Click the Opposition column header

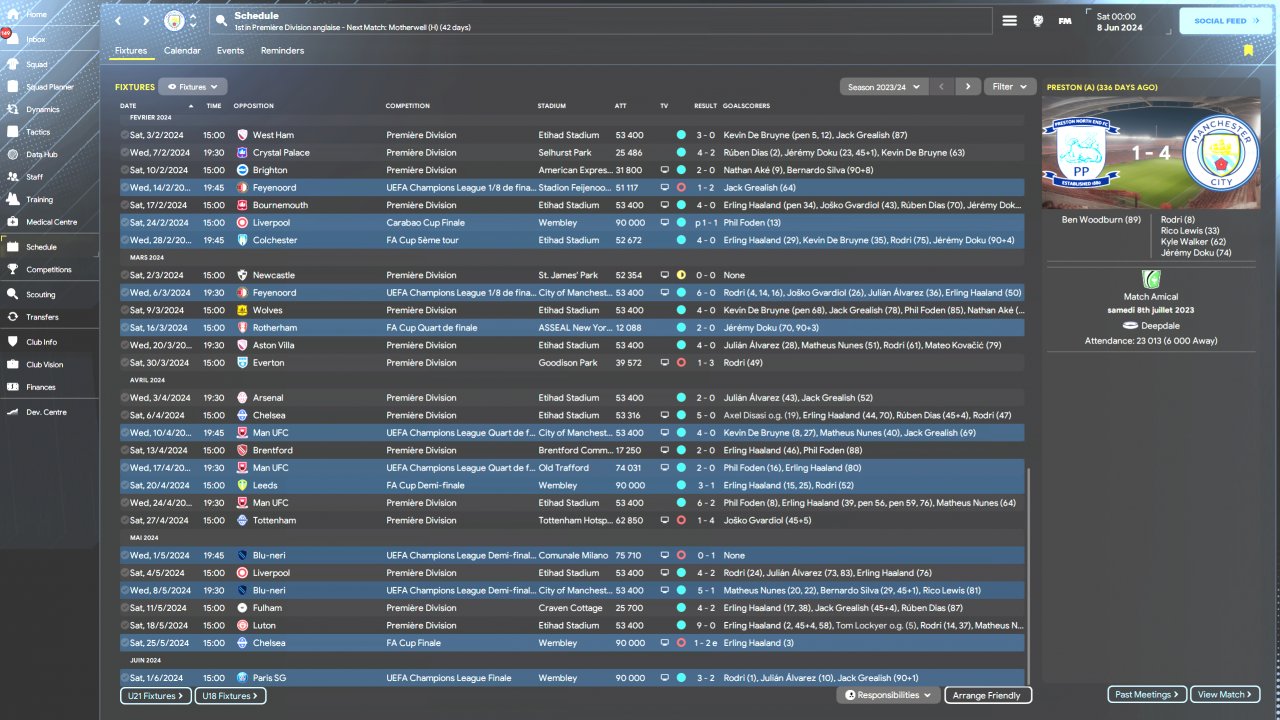tap(253, 106)
